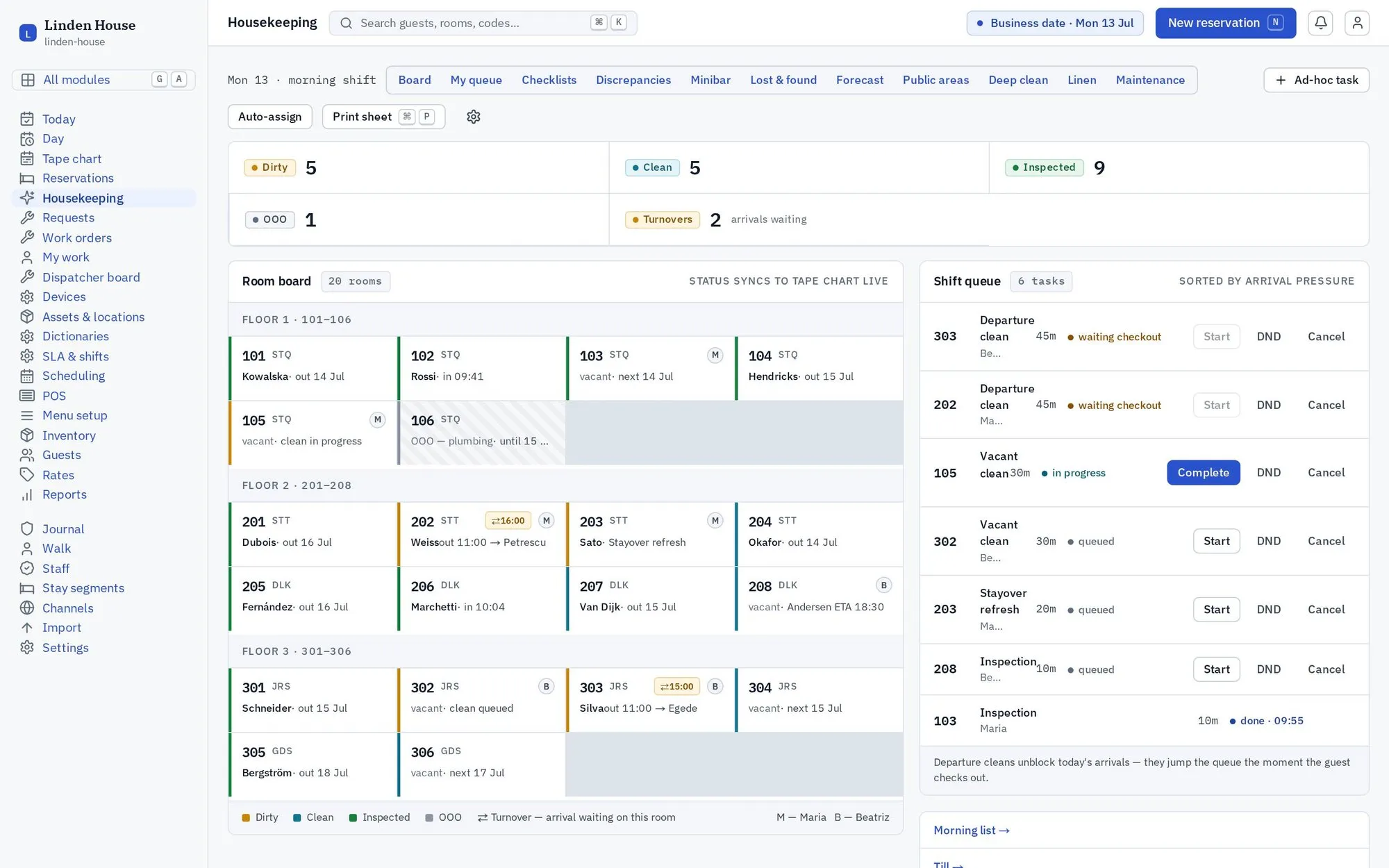Add an Ad-hoc task
The height and width of the screenshot is (868, 1389).
tap(1316, 80)
